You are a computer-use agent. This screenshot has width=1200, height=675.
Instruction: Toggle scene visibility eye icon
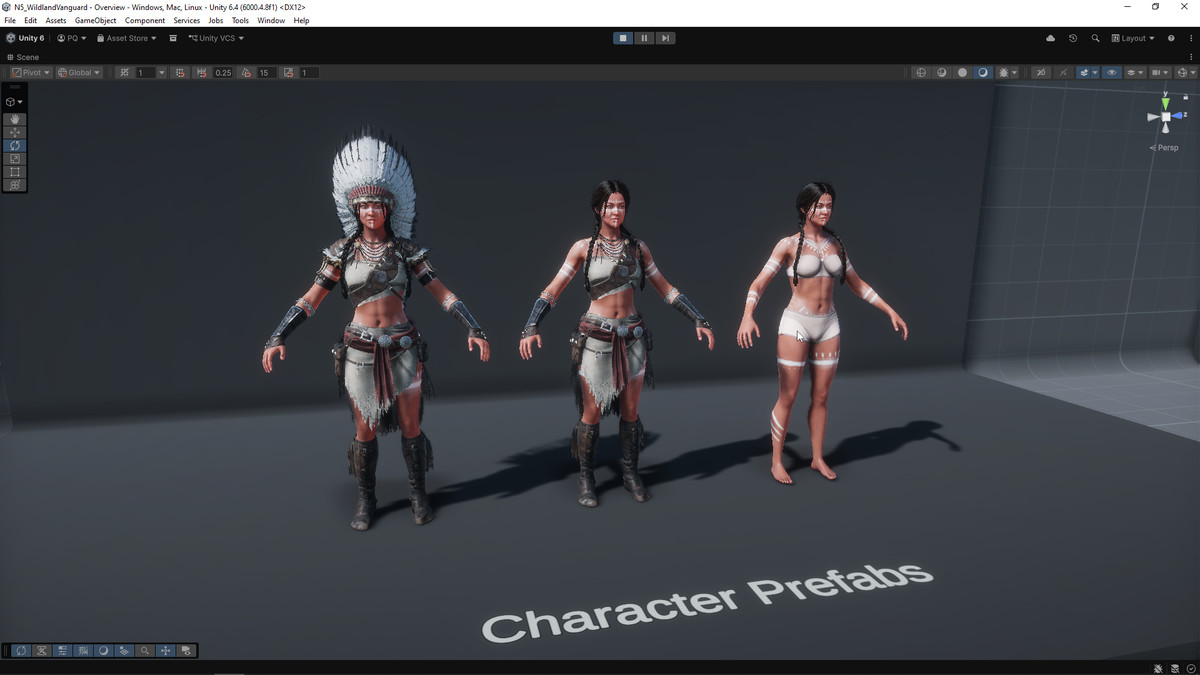(1111, 73)
